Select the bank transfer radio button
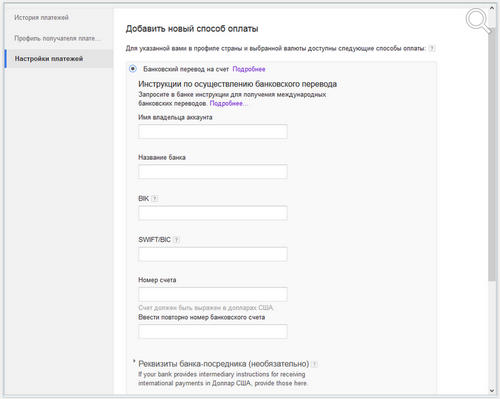500x399 pixels. point(133,69)
